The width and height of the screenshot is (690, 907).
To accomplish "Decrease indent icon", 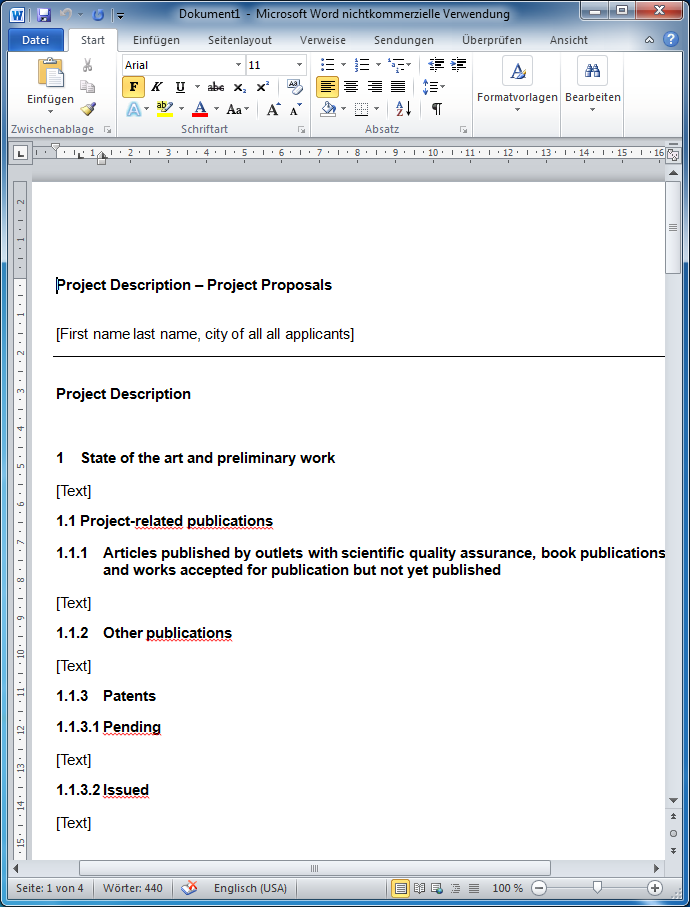I will pyautogui.click(x=436, y=64).
